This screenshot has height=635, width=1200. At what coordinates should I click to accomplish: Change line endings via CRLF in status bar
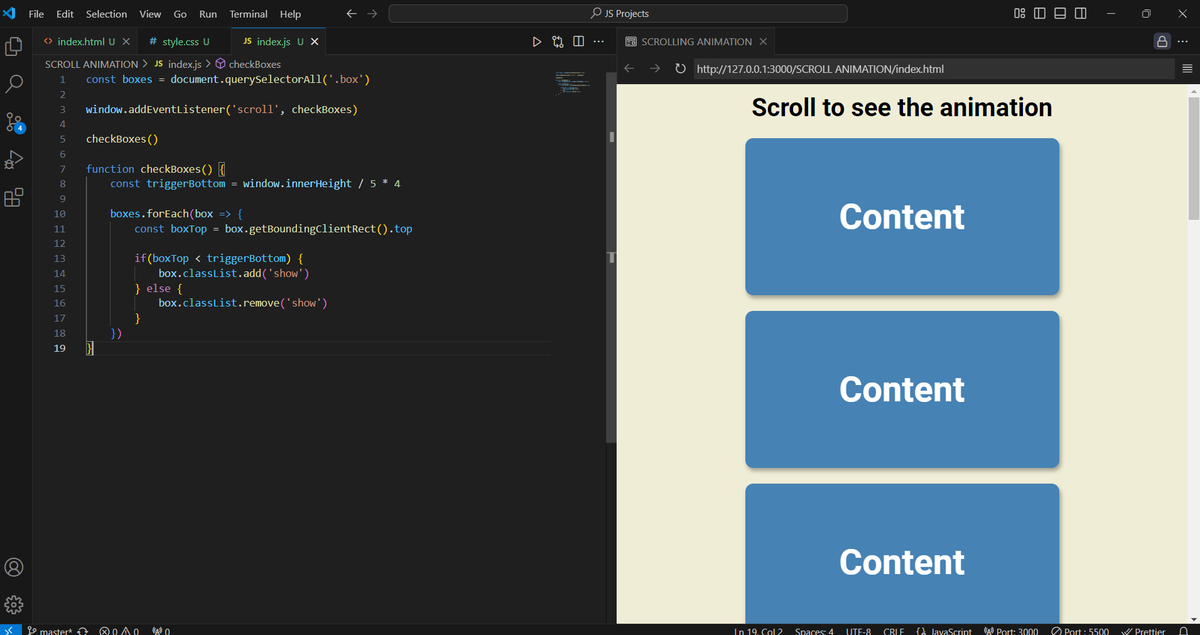click(895, 631)
